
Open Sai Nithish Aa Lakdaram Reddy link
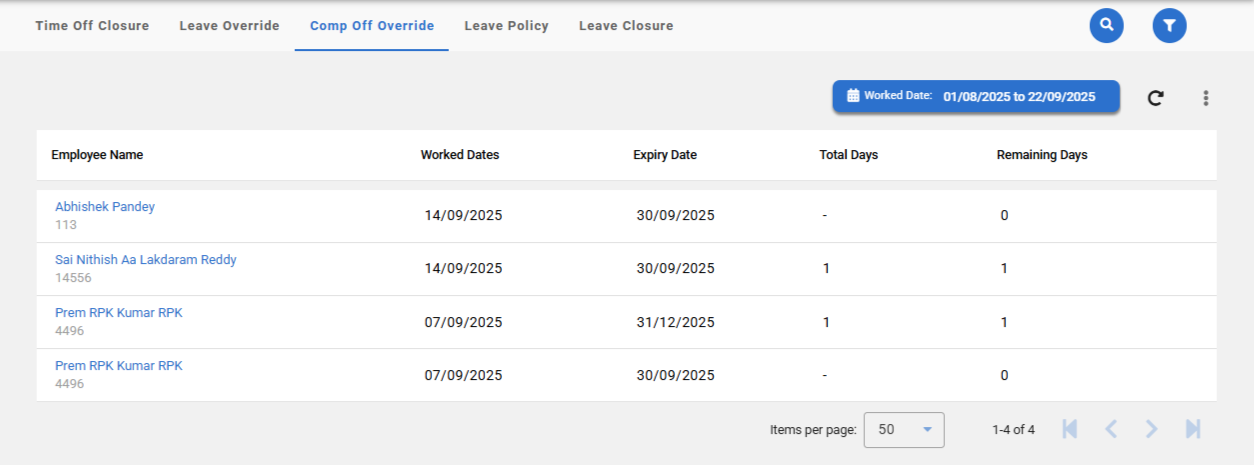(146, 260)
